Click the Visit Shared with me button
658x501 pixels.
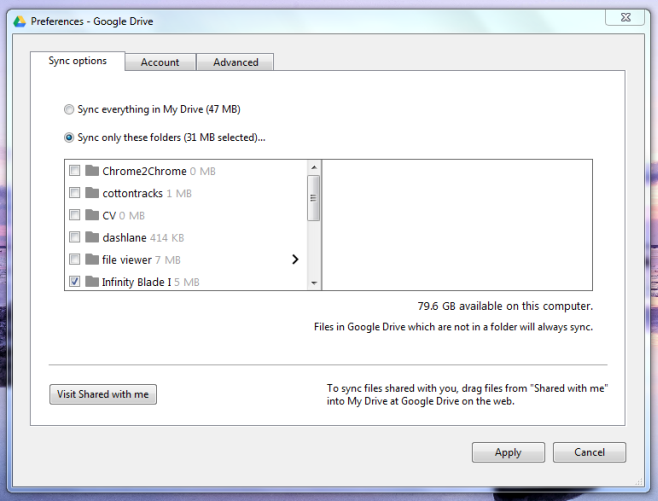coord(103,394)
